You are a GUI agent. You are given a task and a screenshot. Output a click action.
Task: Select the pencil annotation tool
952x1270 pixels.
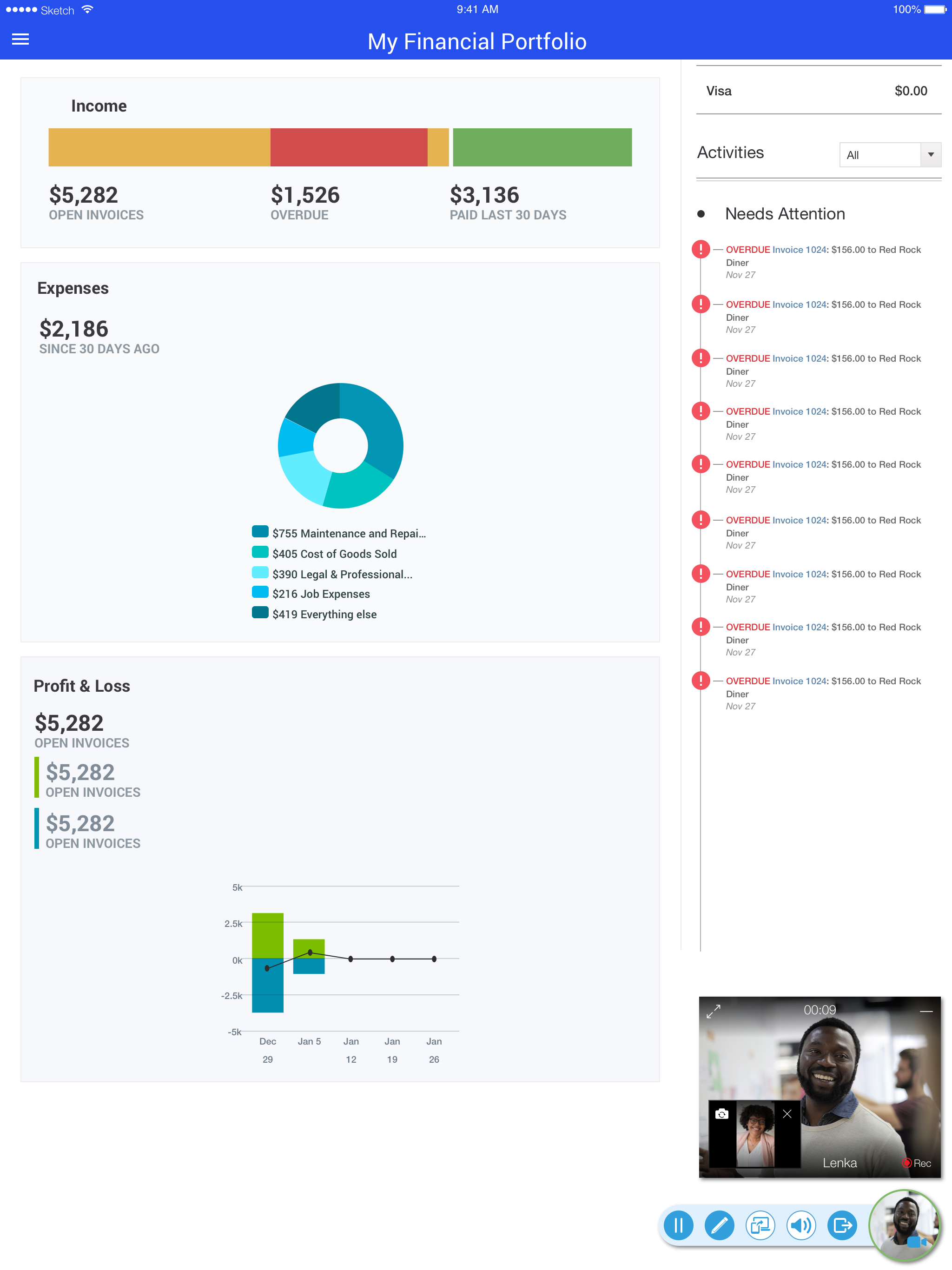point(719,1225)
